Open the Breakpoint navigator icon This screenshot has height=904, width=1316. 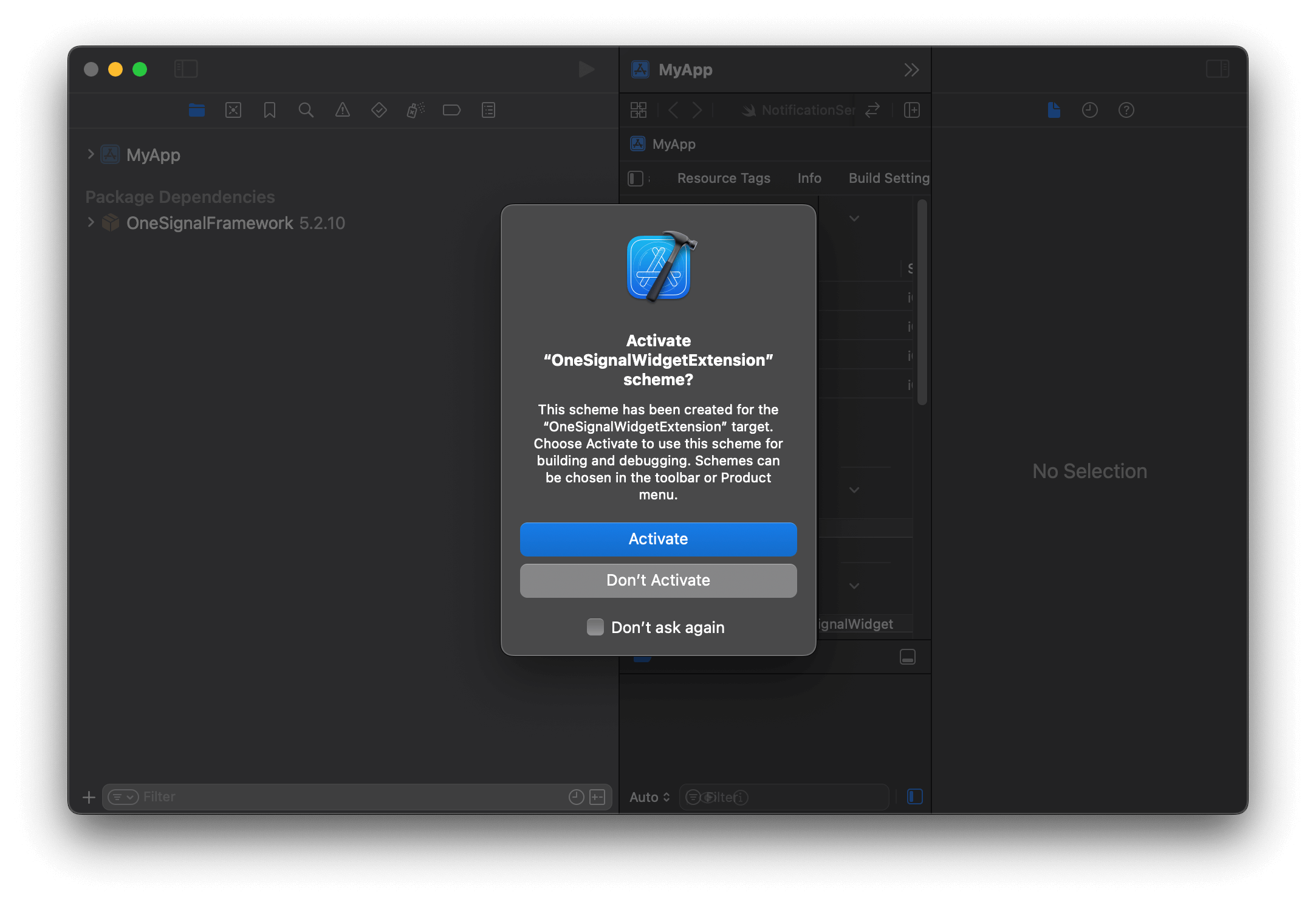click(452, 110)
